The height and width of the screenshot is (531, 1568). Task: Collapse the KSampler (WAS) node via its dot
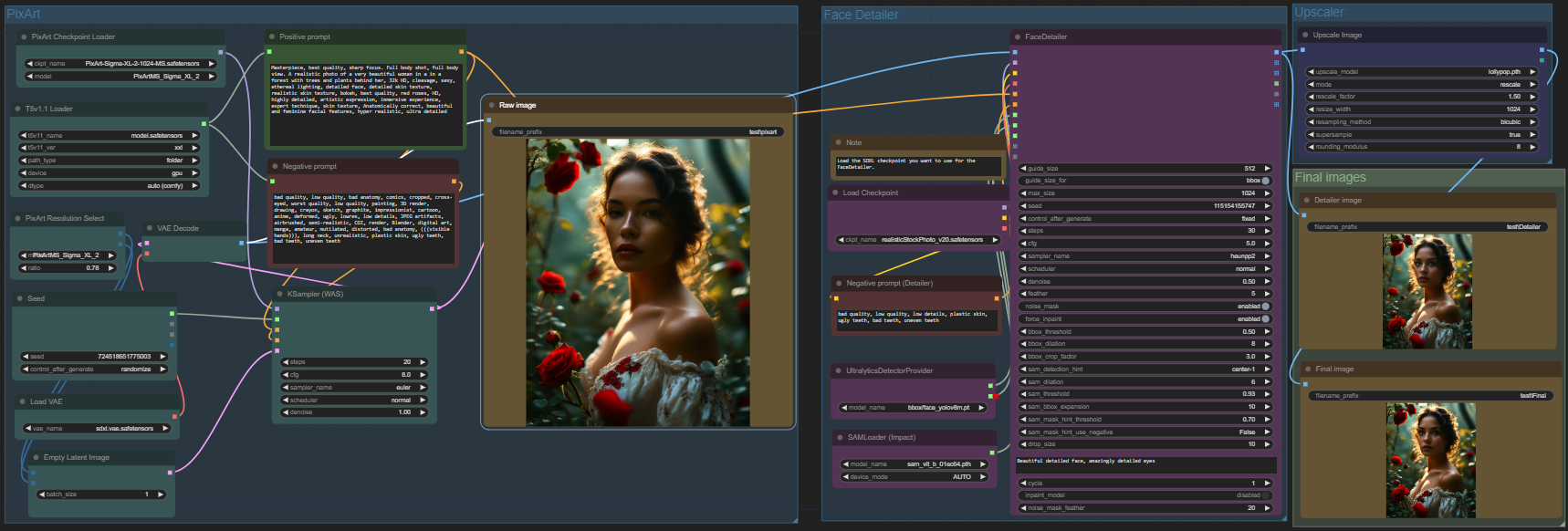[x=279, y=294]
